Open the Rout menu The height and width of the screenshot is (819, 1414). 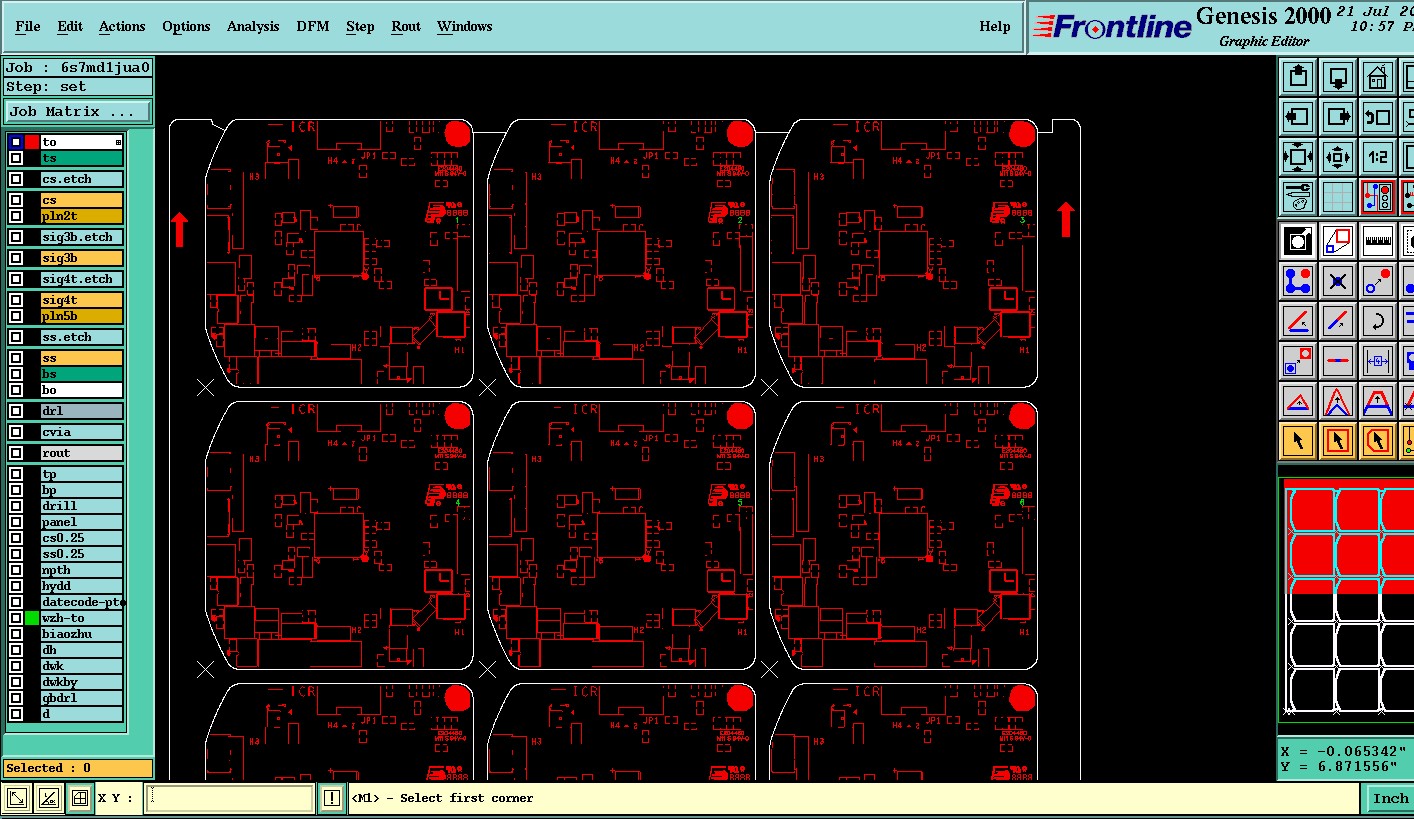point(406,26)
